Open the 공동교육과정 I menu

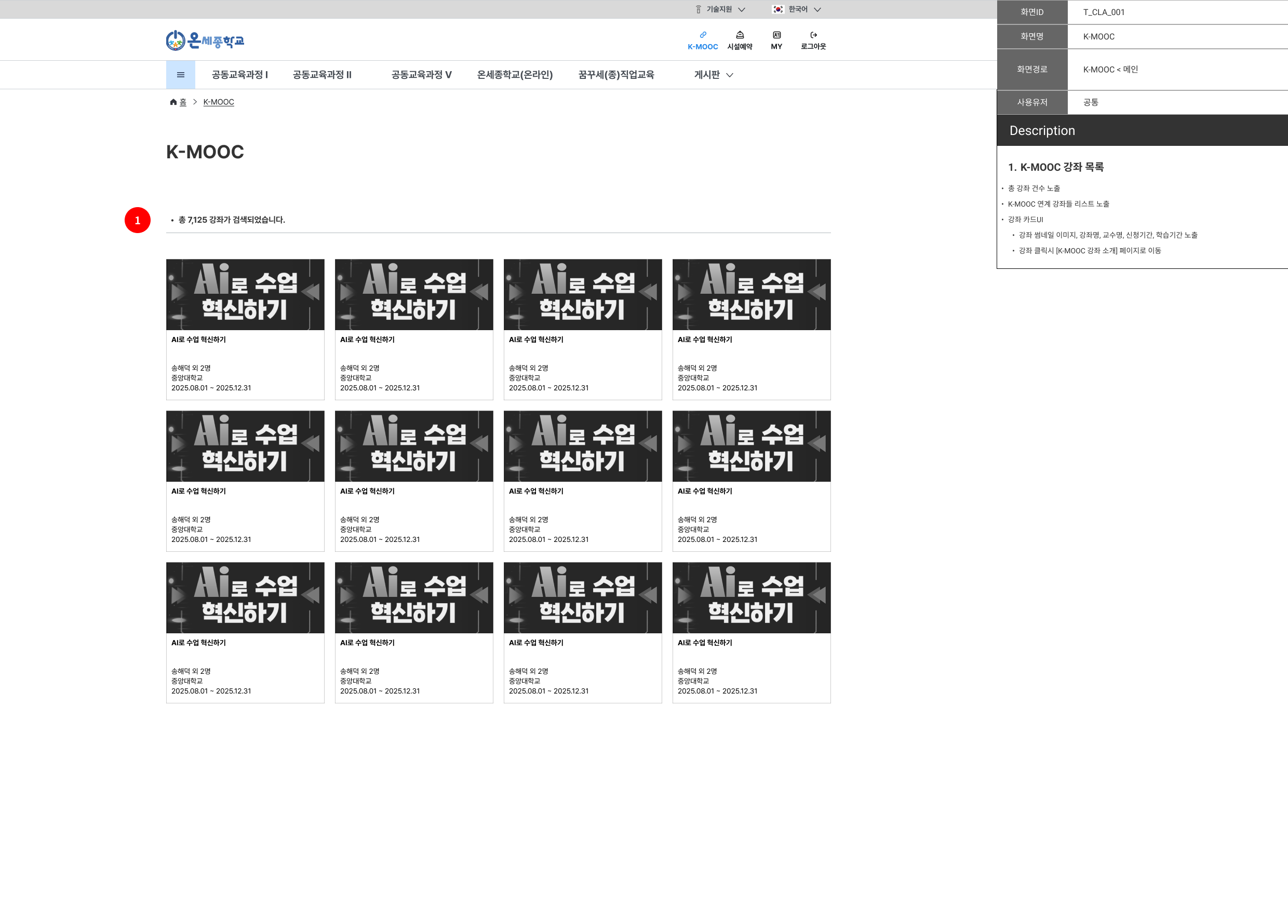pyautogui.click(x=239, y=75)
